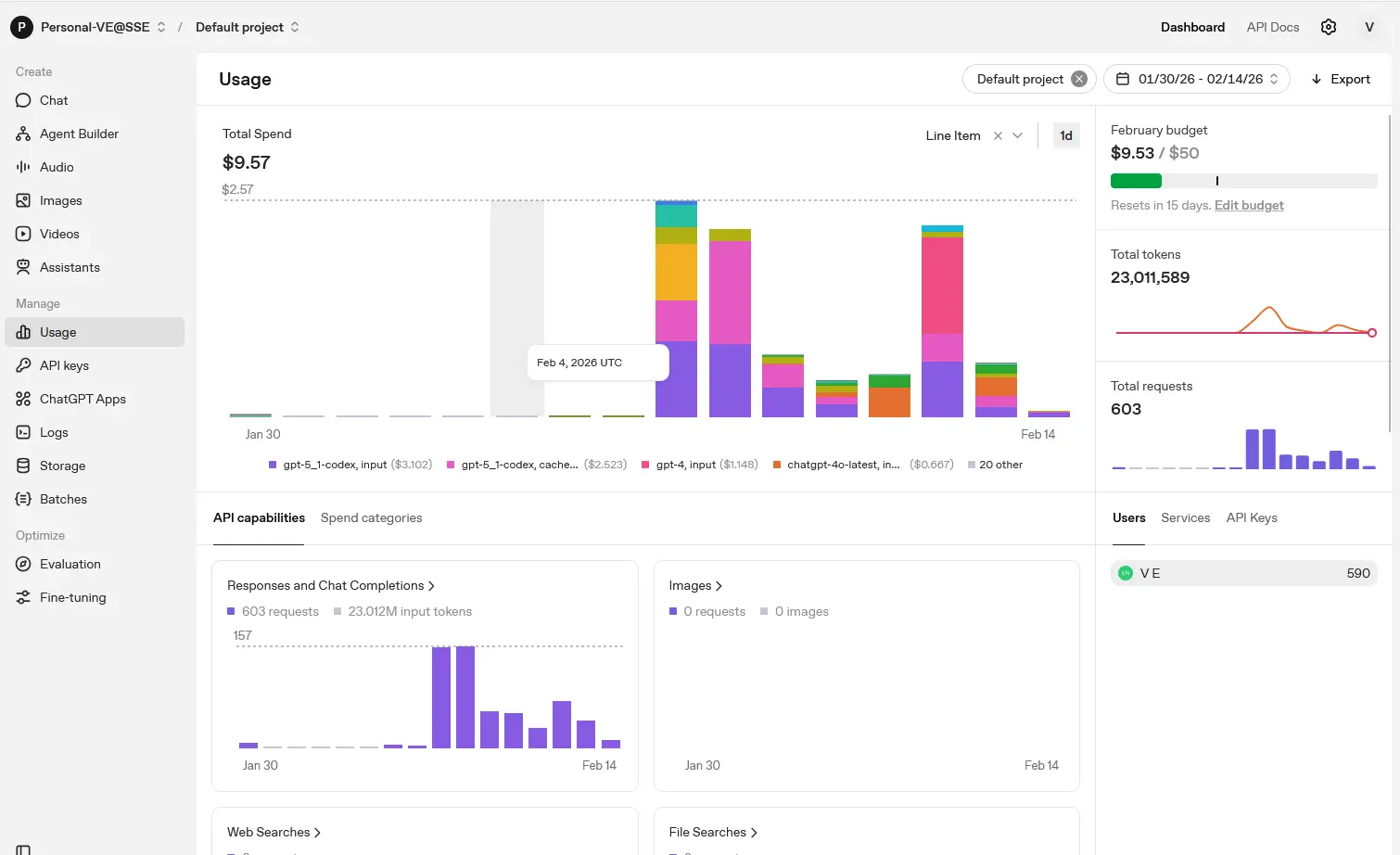The width and height of the screenshot is (1400, 855).
Task: Switch to the Services tab
Action: 1185,517
